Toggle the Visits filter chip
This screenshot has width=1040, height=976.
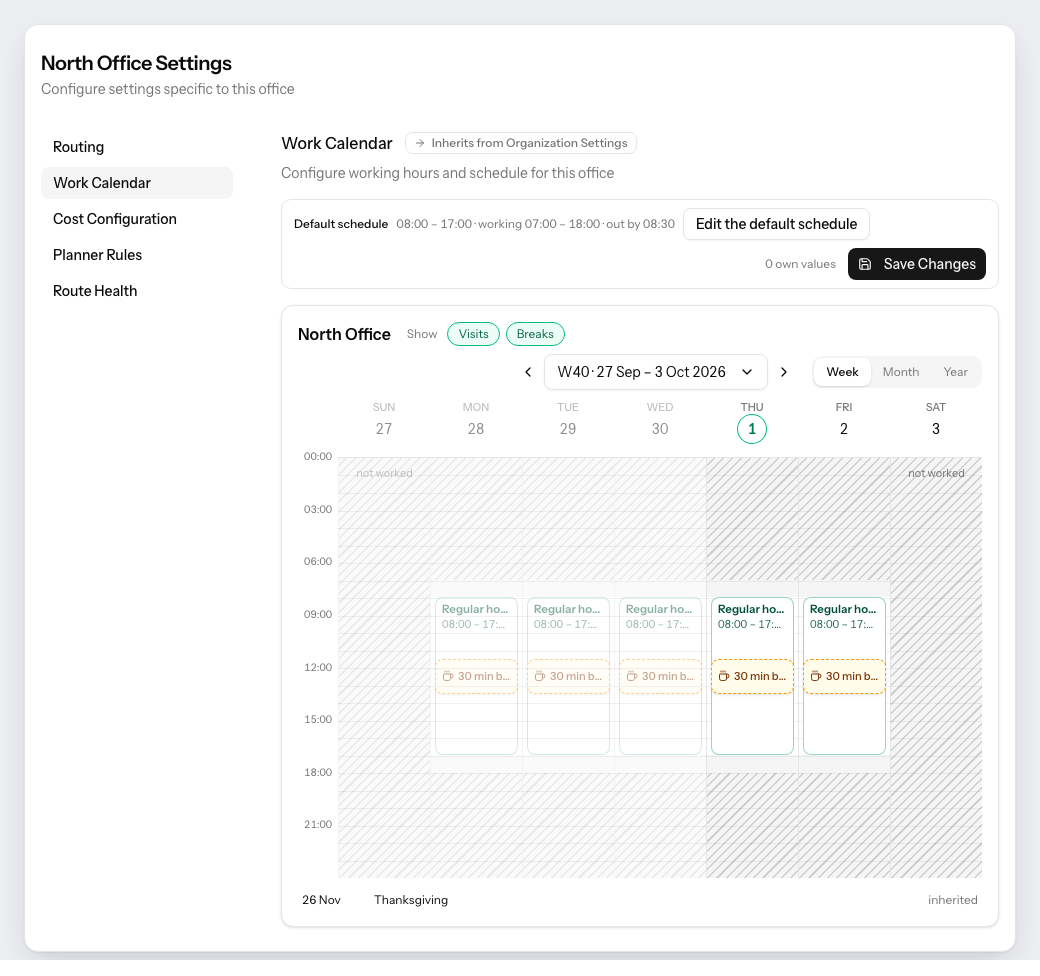click(x=474, y=334)
